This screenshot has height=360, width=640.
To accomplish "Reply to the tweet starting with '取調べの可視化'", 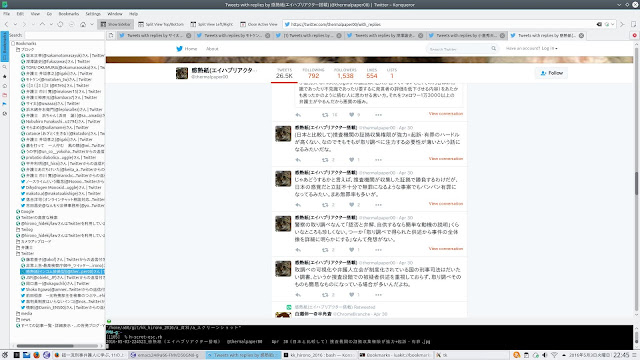I will tap(298, 295).
